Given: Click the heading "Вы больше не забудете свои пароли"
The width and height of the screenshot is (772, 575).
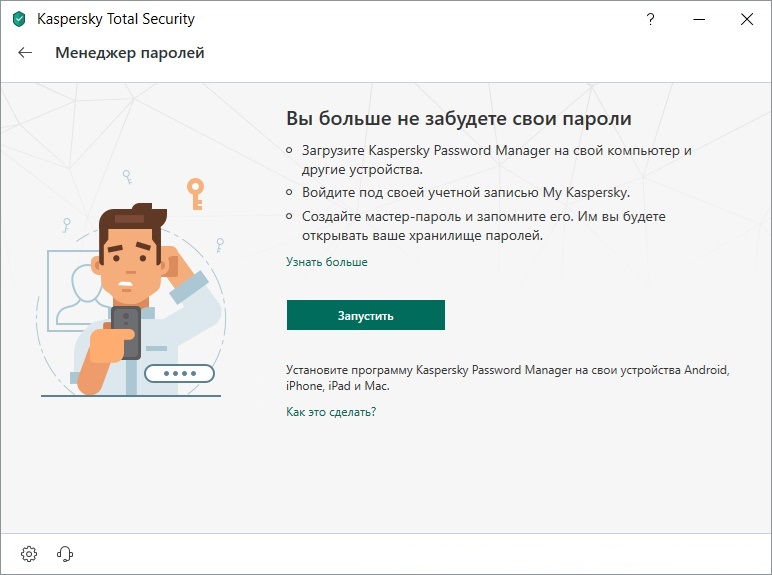Looking at the screenshot, I should (459, 118).
